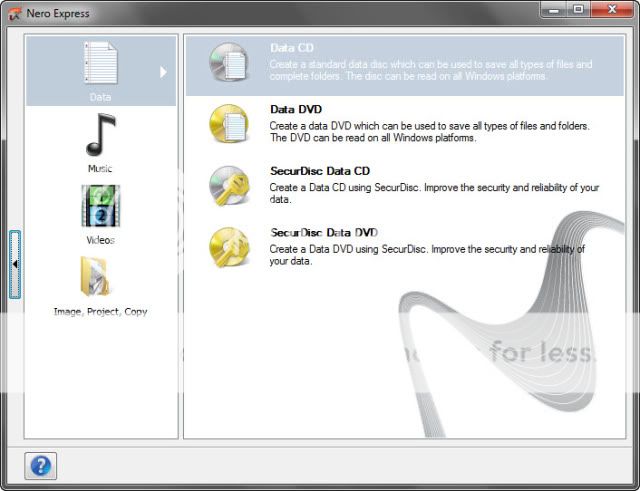
Task: Click text "Create a Data DVD using SecurDisc"
Action: tap(349, 249)
